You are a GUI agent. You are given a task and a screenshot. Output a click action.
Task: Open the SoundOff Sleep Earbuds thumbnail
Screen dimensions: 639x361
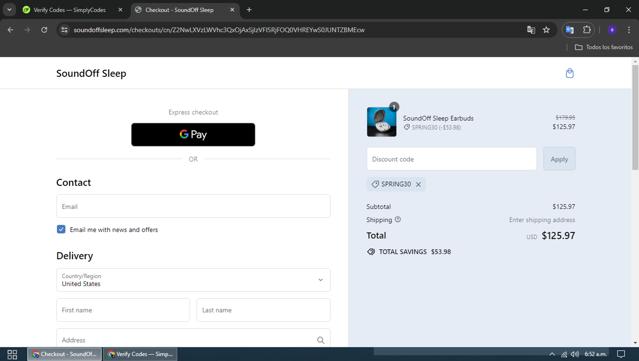click(x=381, y=122)
